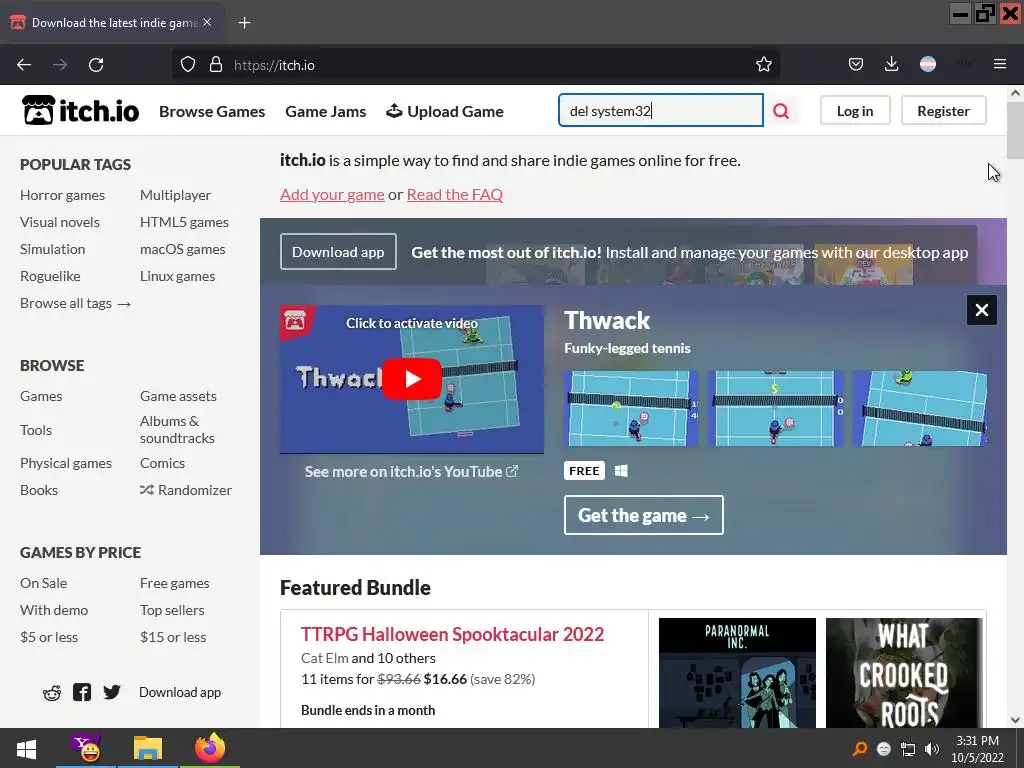Screen dimensions: 1024x768
Task: Click the address bar URL
Action: (x=274, y=65)
